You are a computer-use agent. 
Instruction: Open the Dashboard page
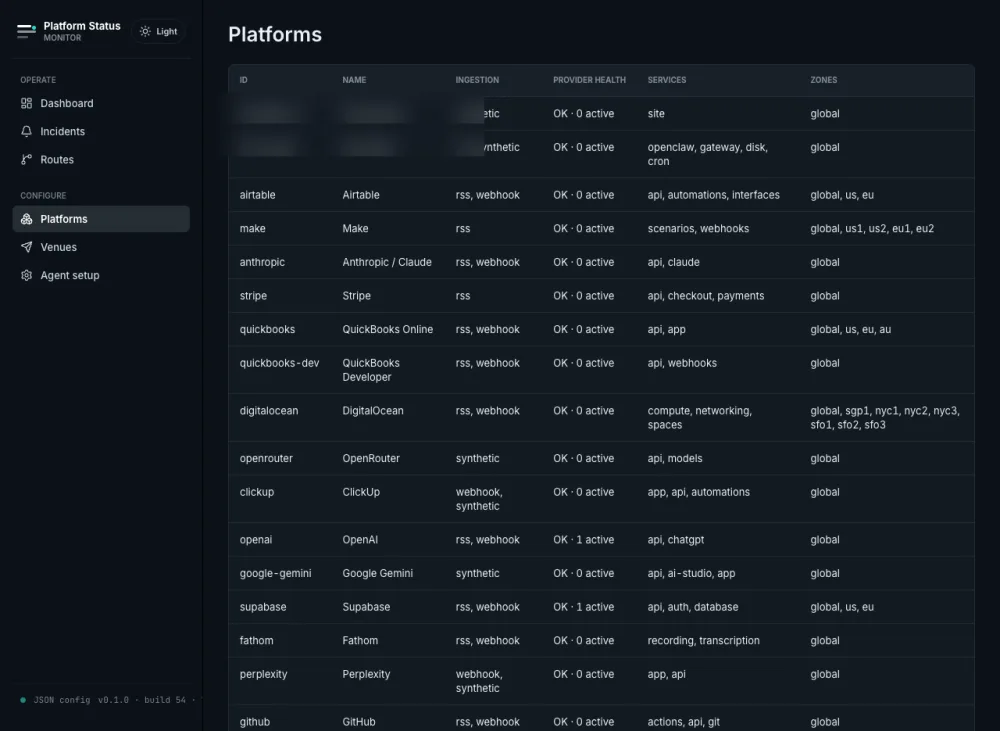point(101,103)
